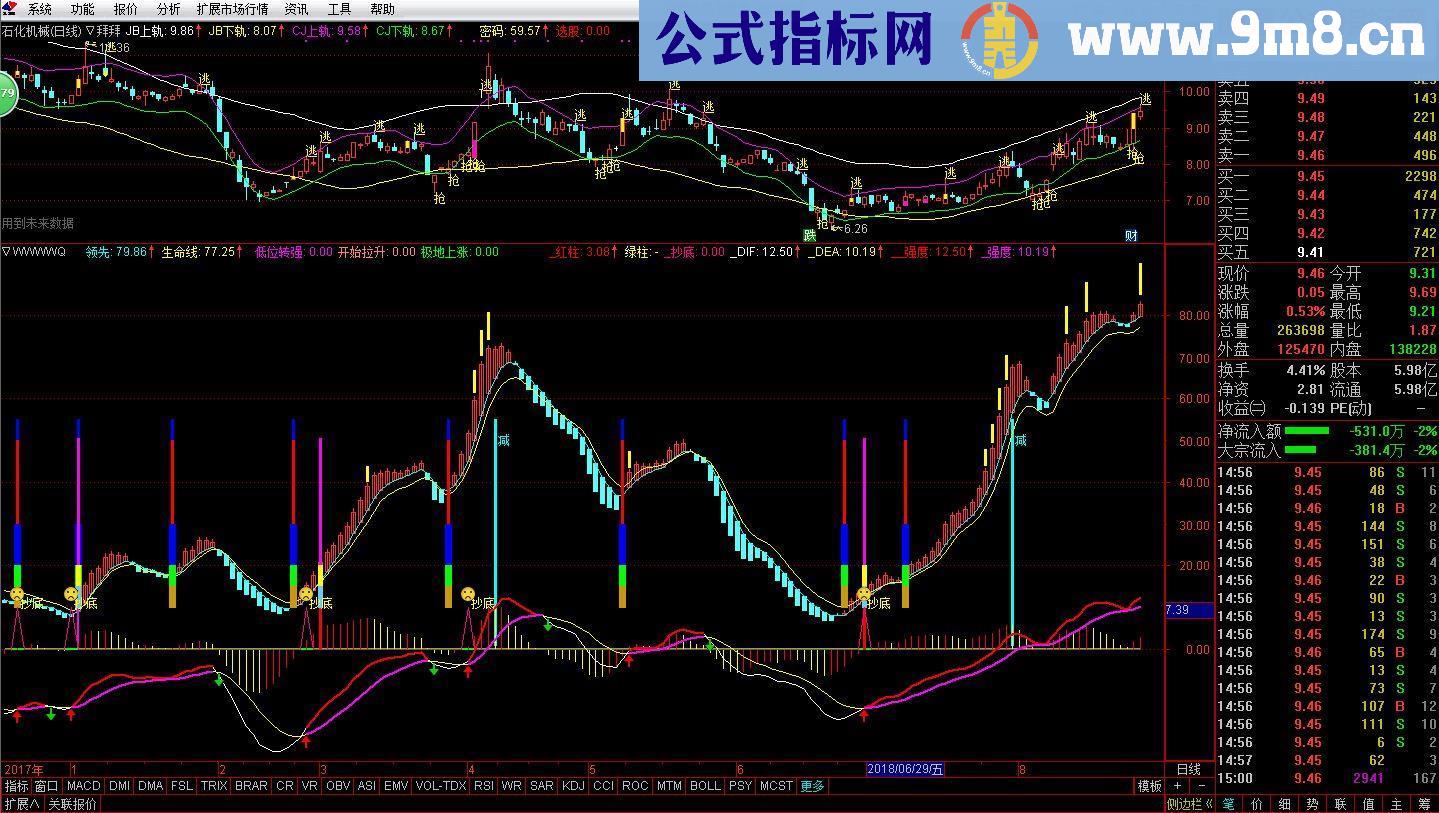1439x813 pixels.
Task: Click the 主 icon at bottom right
Action: pos(1396,803)
